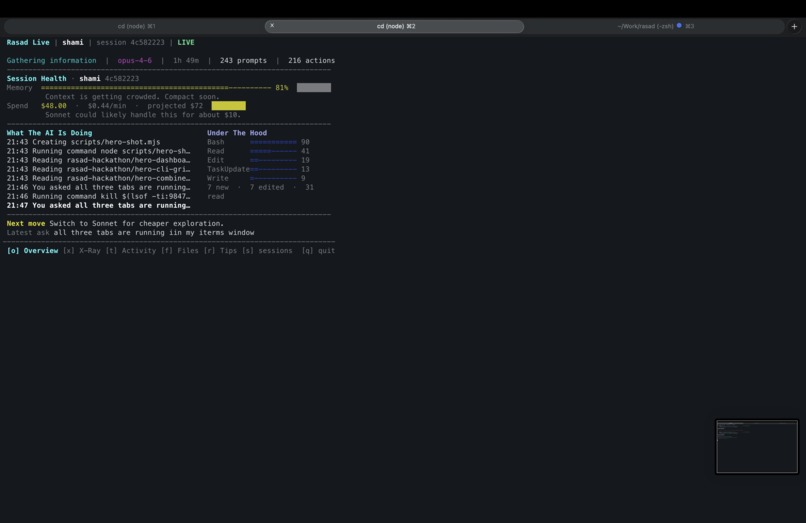Add a new terminal tab with plus
This screenshot has width=806, height=523.
coord(794,26)
